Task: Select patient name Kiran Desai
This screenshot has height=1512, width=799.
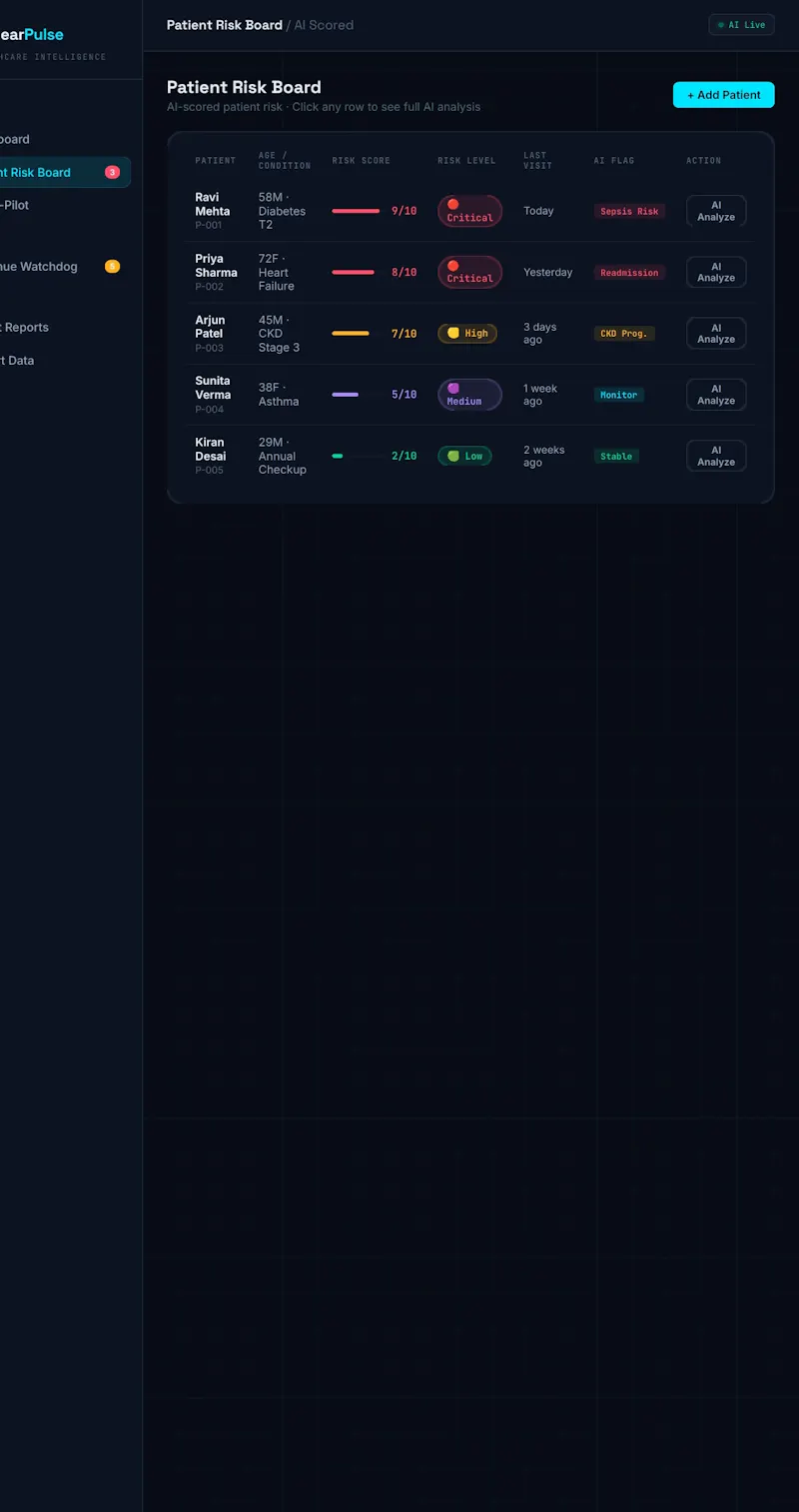Action: pos(211,449)
